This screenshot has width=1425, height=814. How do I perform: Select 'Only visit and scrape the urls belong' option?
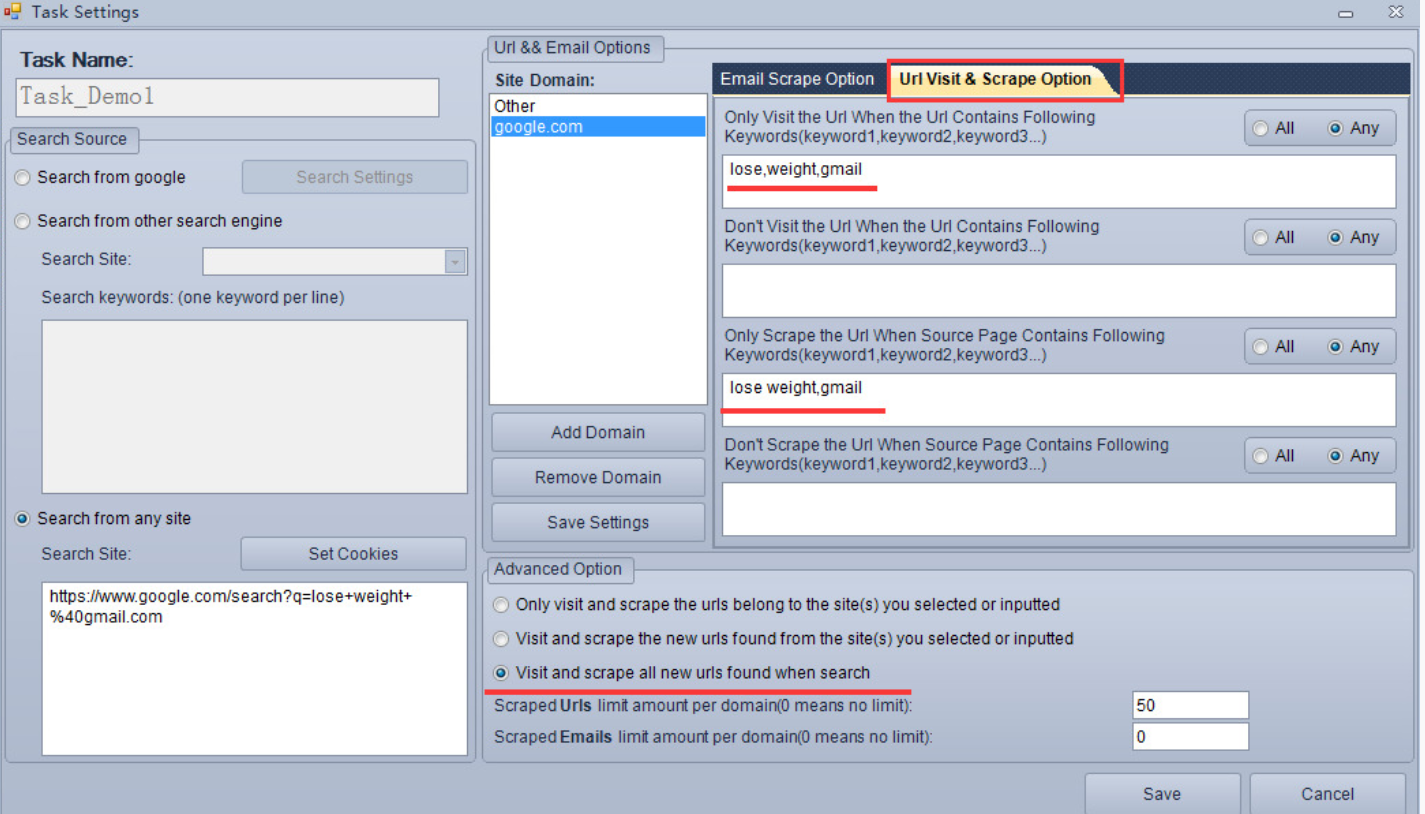[x=501, y=605]
